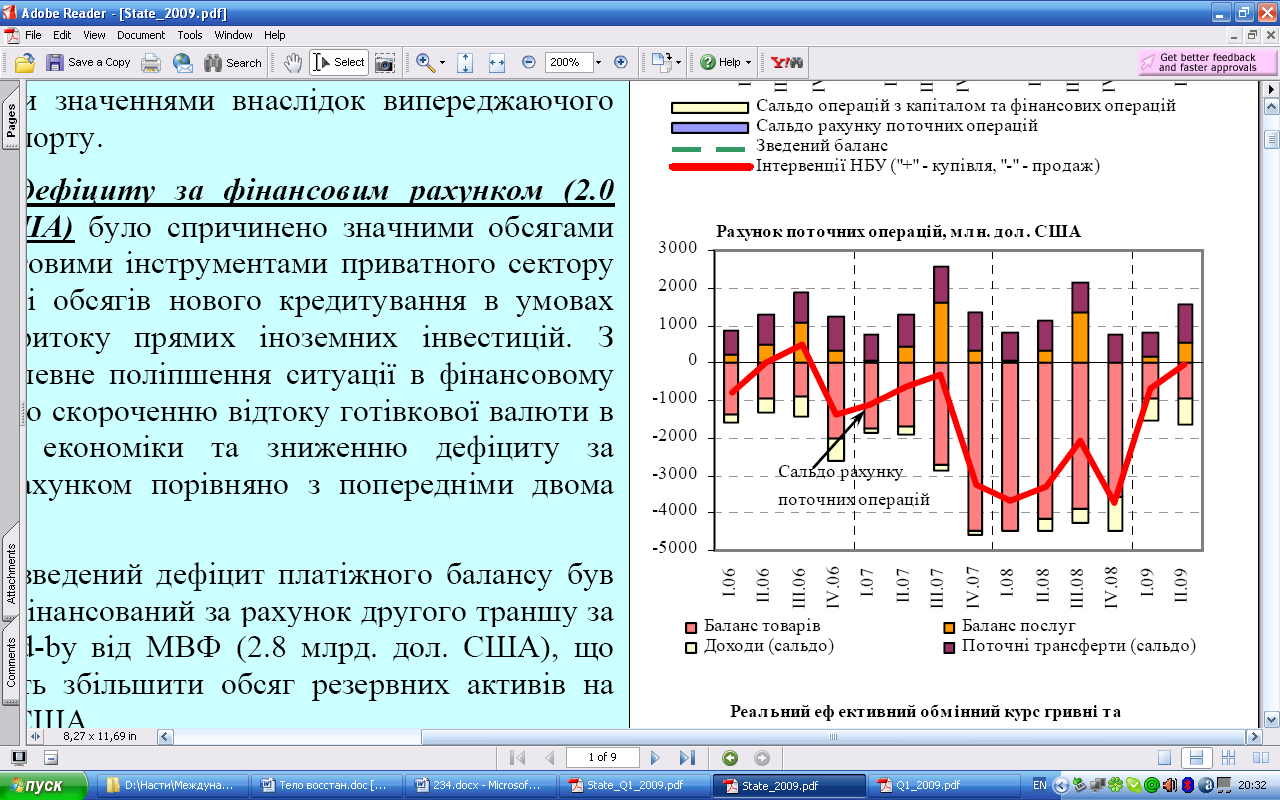
Task: Click the grey Next View arrow
Action: coord(762,758)
